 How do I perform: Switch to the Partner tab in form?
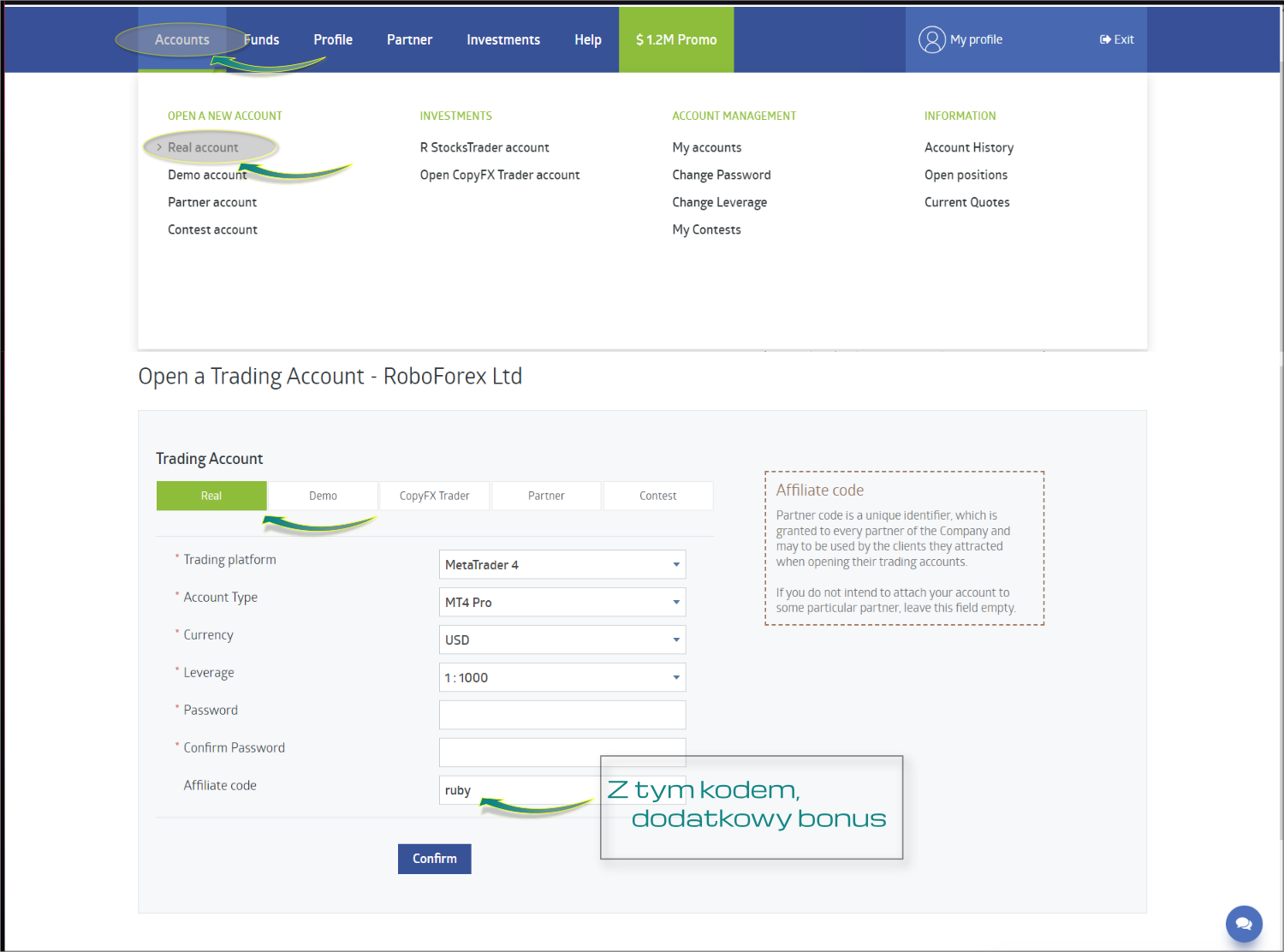coord(546,496)
